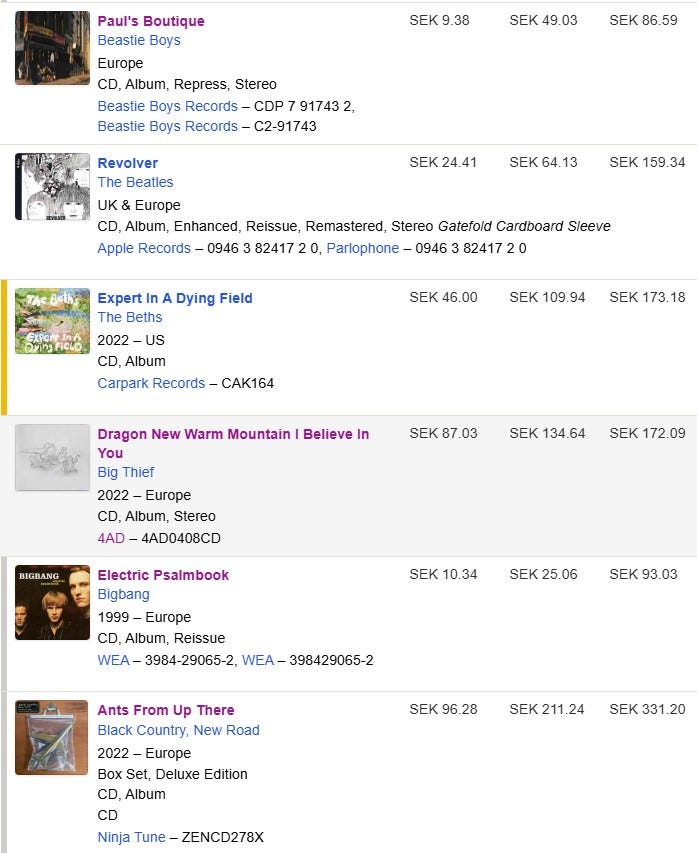697x853 pixels.
Task: Go to The Beatles artist page
Action: 135,182
